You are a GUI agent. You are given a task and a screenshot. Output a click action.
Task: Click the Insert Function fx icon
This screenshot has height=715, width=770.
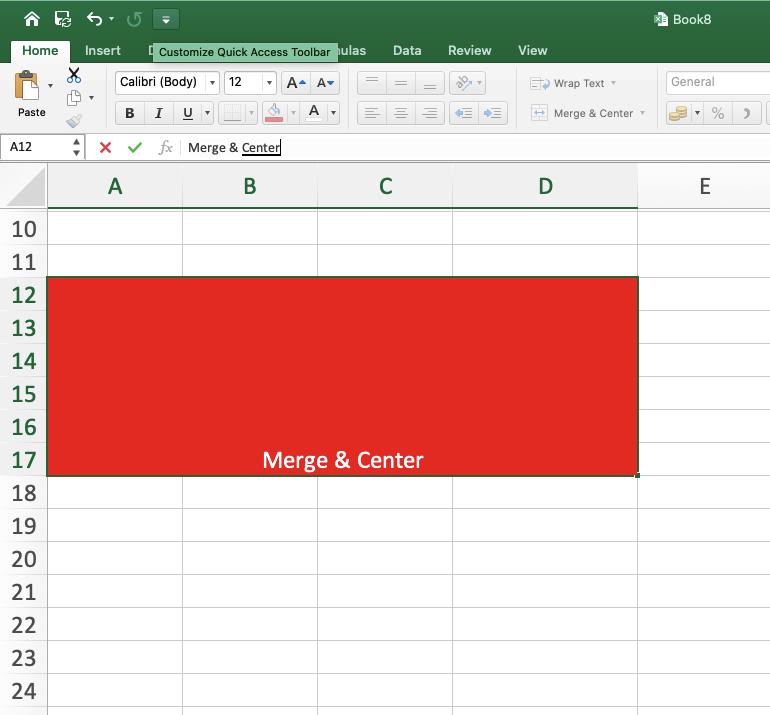pos(165,147)
